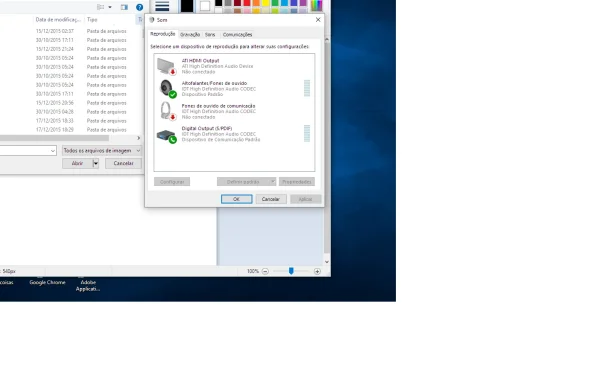The image size is (615, 384).
Task: Click the file list horizontal scrollbar thumb
Action: [x=54, y=138]
